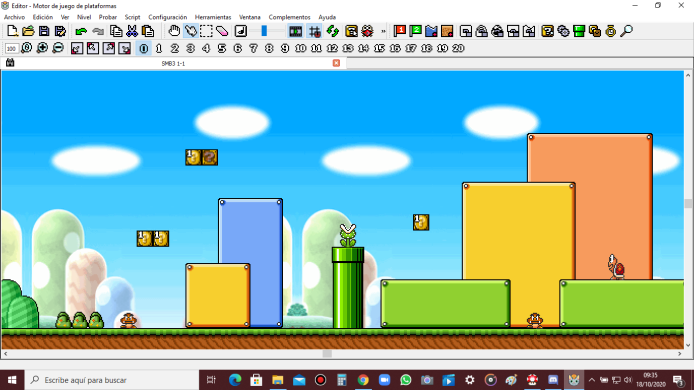This screenshot has height=390, width=694.
Task: Expand the toolbar overflow chevron
Action: click(383, 31)
